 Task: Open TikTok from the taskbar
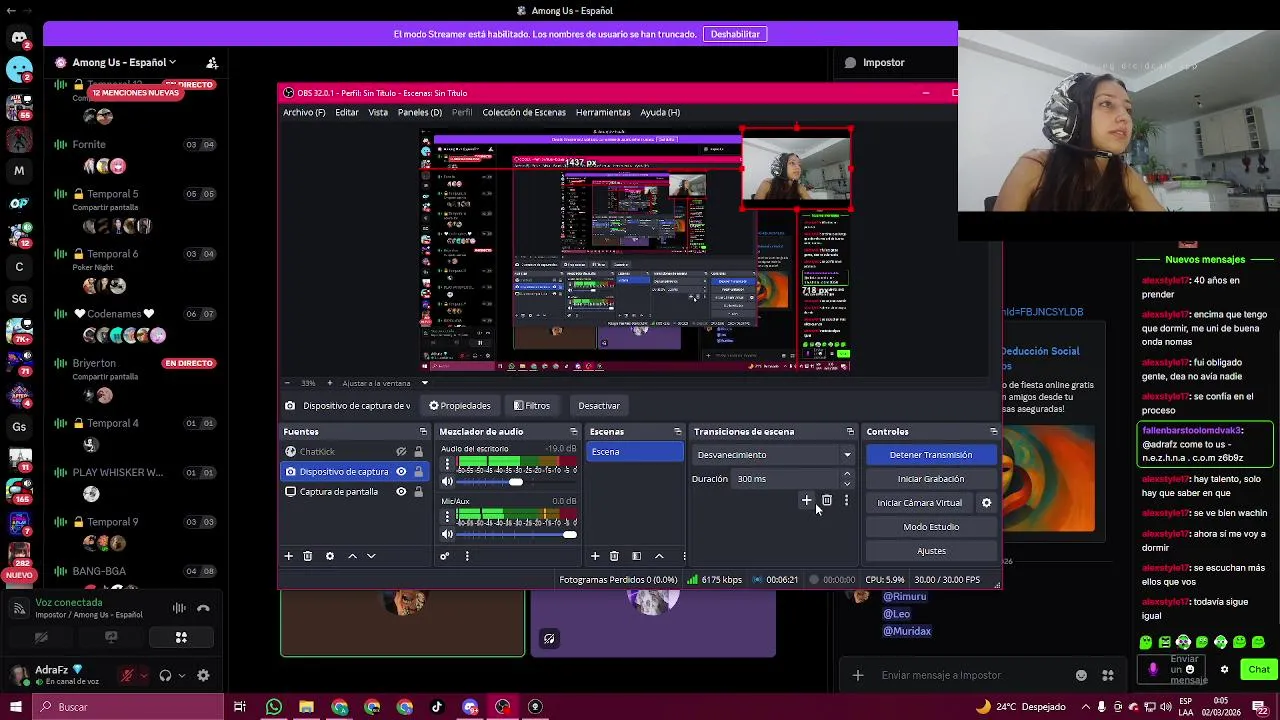[437, 707]
